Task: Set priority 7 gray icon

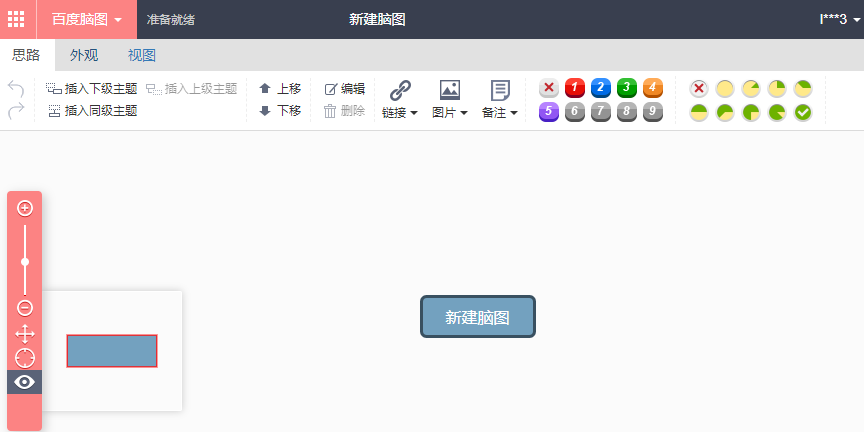Action: click(601, 112)
